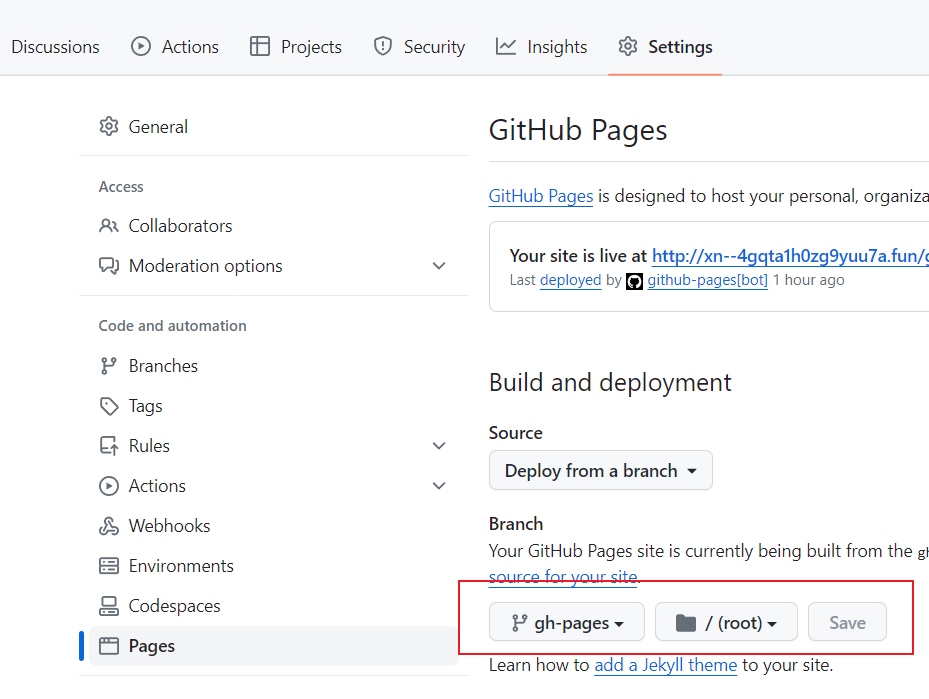Click the GitHub Pages page heading
This screenshot has height=699, width=929.
pyautogui.click(x=578, y=130)
